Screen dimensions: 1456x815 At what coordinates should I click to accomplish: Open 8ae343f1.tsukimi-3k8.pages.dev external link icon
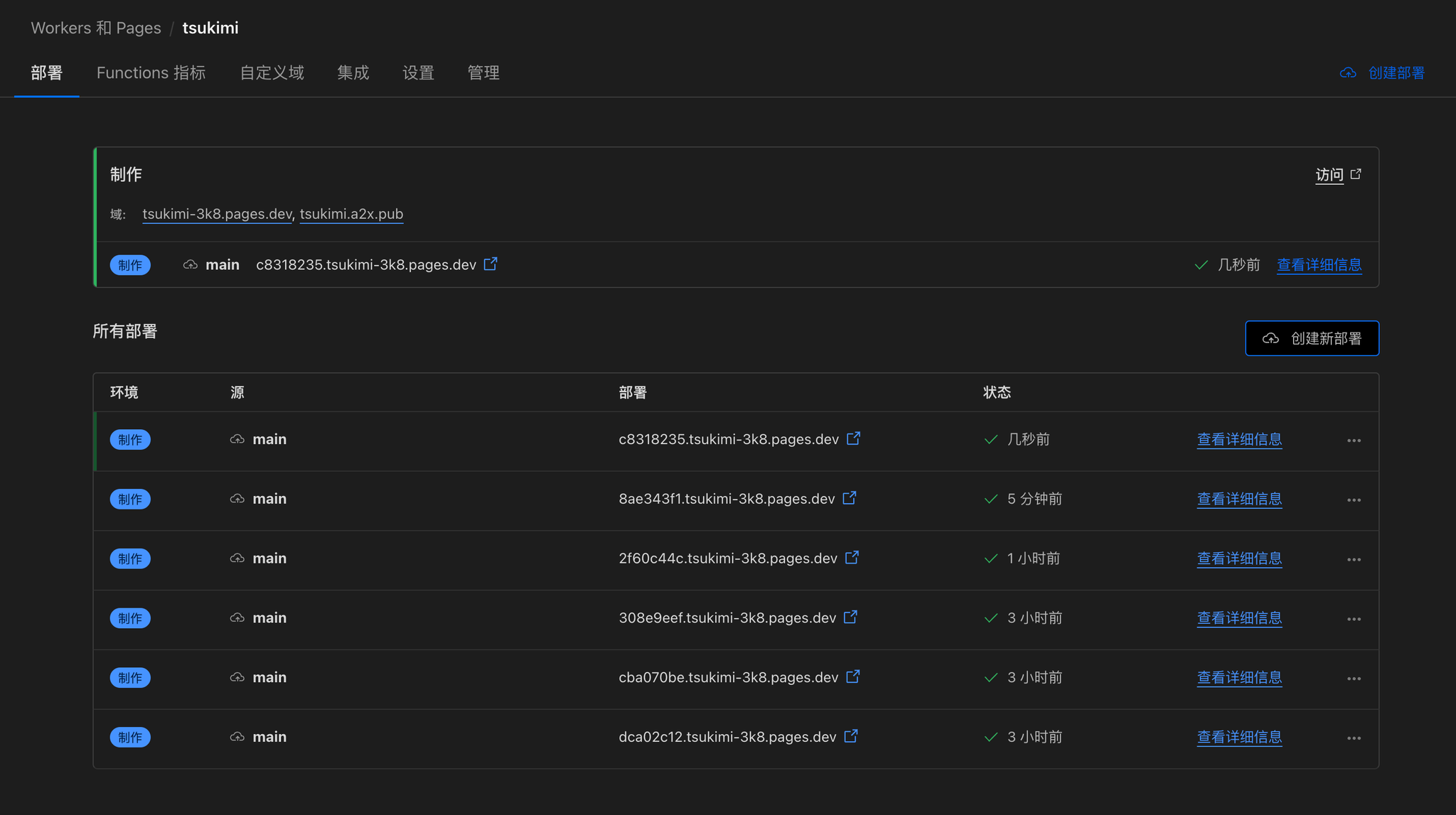pyautogui.click(x=850, y=499)
